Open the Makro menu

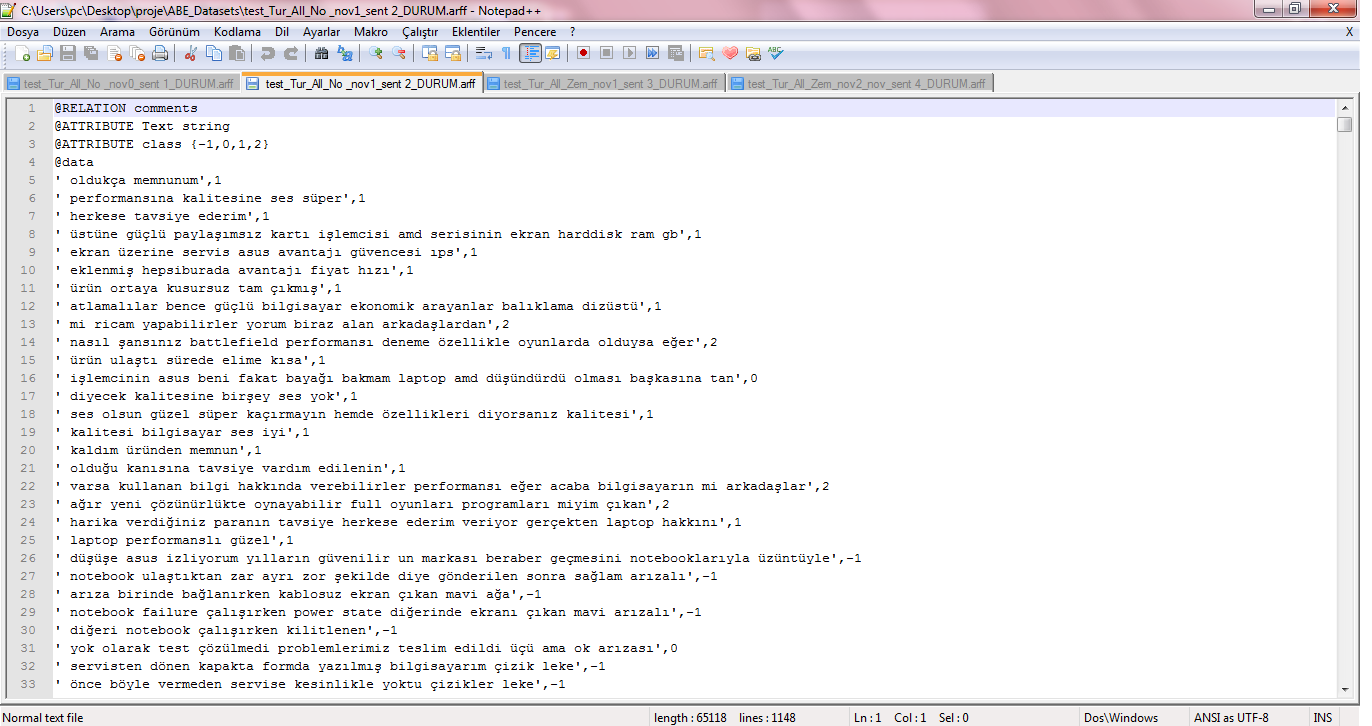(371, 32)
